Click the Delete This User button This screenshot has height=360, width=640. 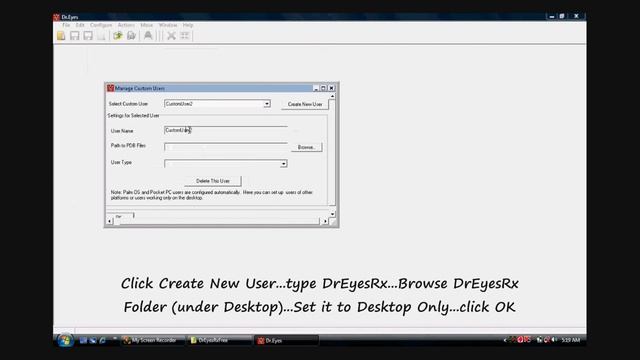[213, 181]
